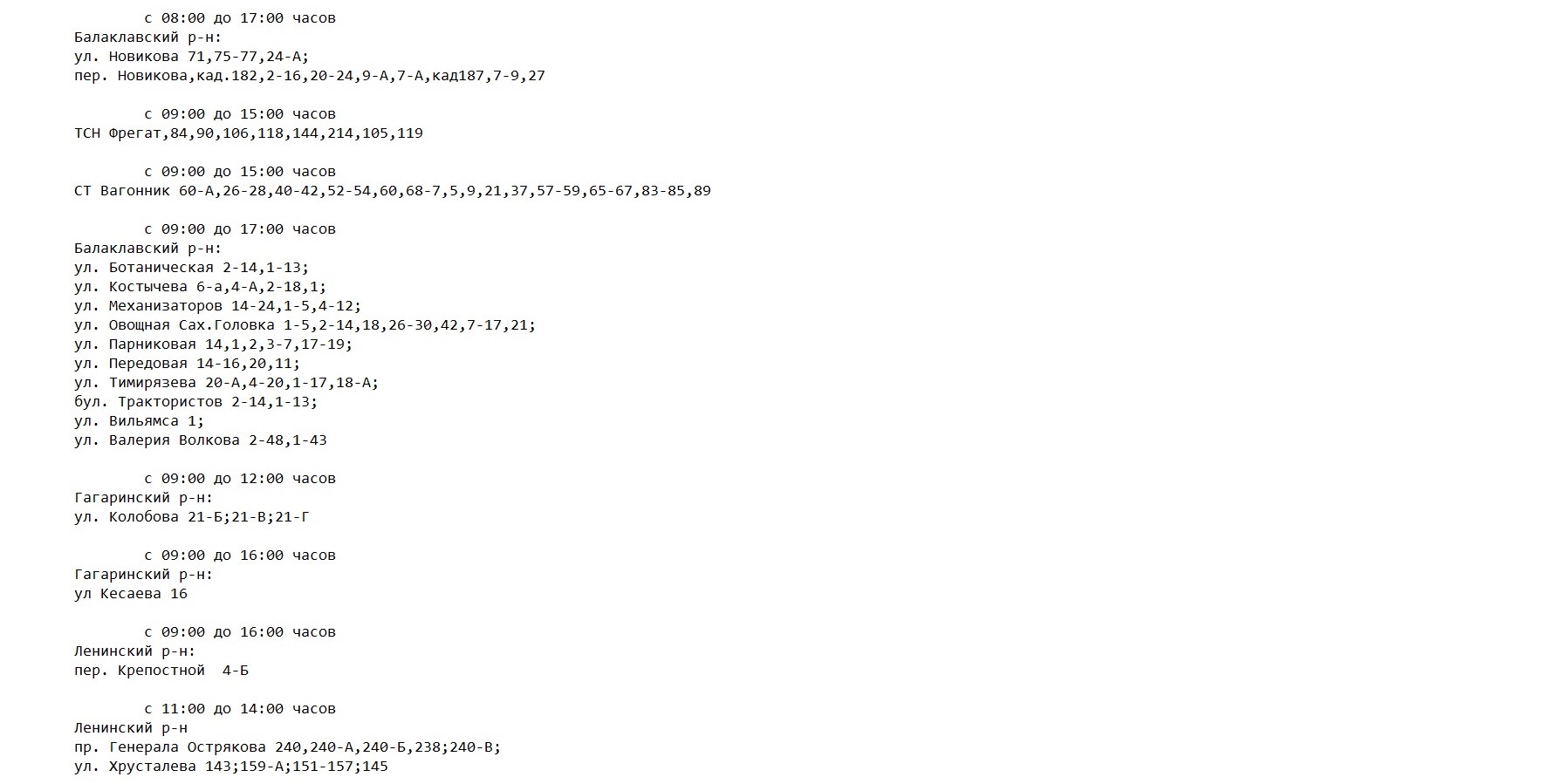Click the пер. Новикова address line
Viewport: 1562px width, 784px height.
tap(309, 76)
